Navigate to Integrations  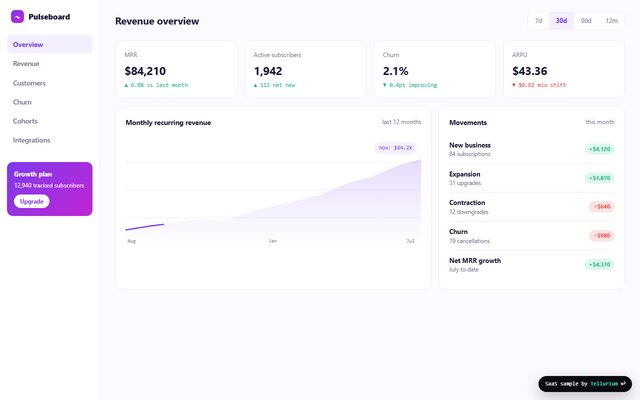[50, 140]
